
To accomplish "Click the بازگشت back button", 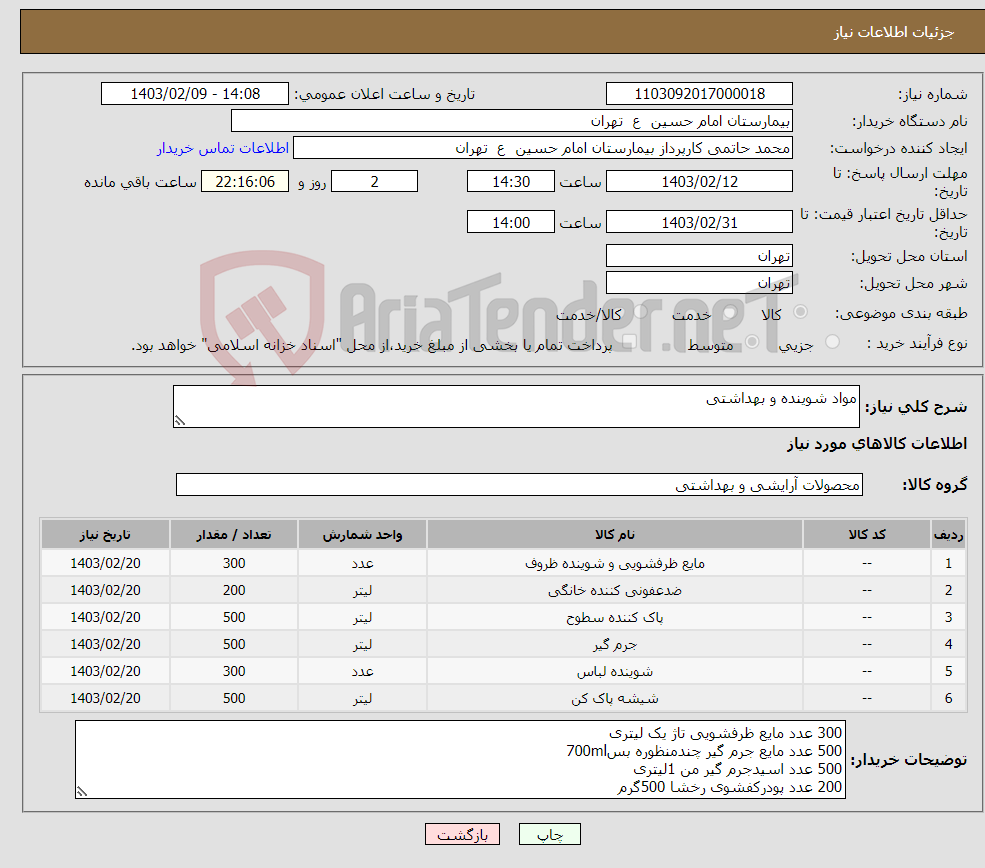I will click(462, 834).
